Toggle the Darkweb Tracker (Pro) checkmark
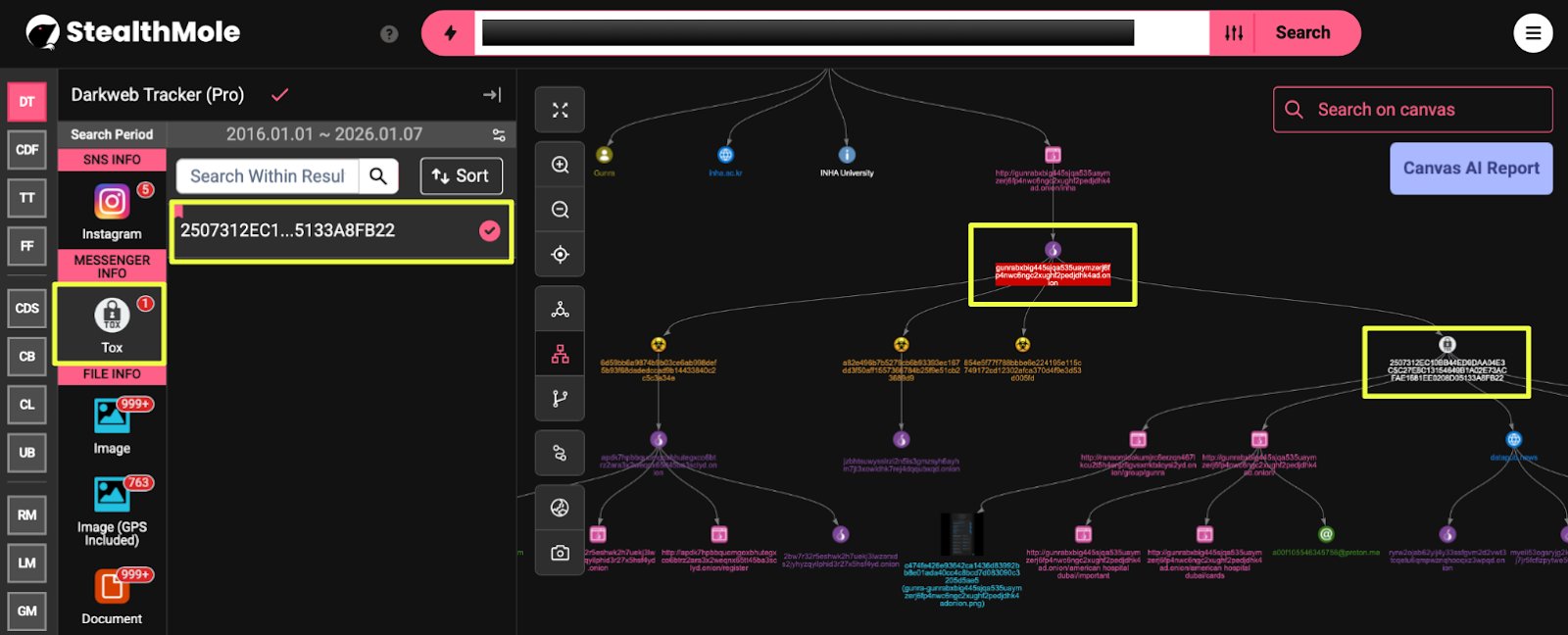The height and width of the screenshot is (635, 1568). 279,95
